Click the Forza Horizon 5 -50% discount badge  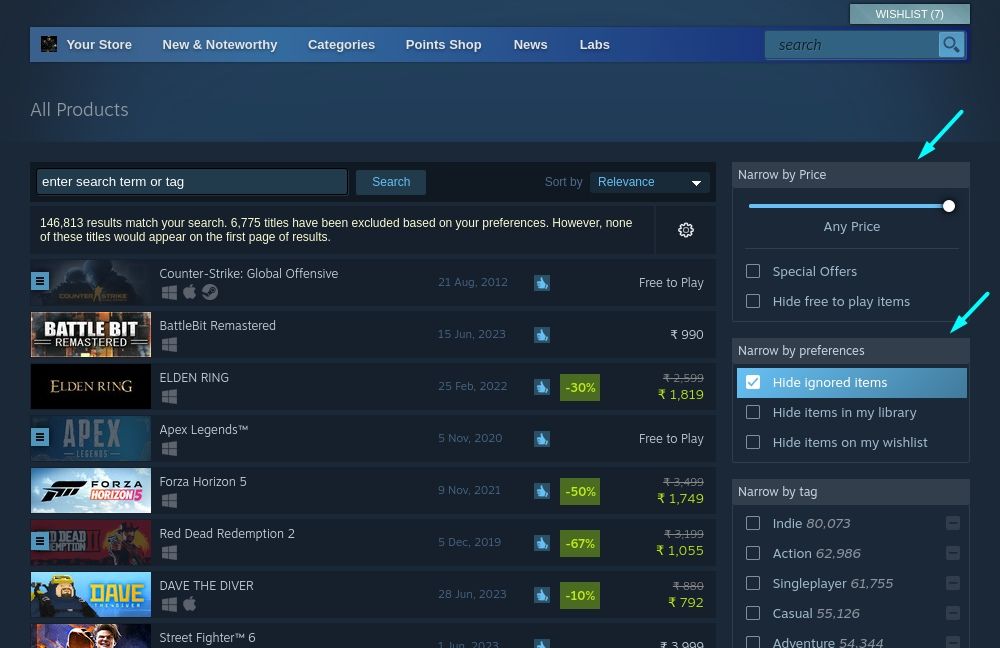click(x=580, y=491)
